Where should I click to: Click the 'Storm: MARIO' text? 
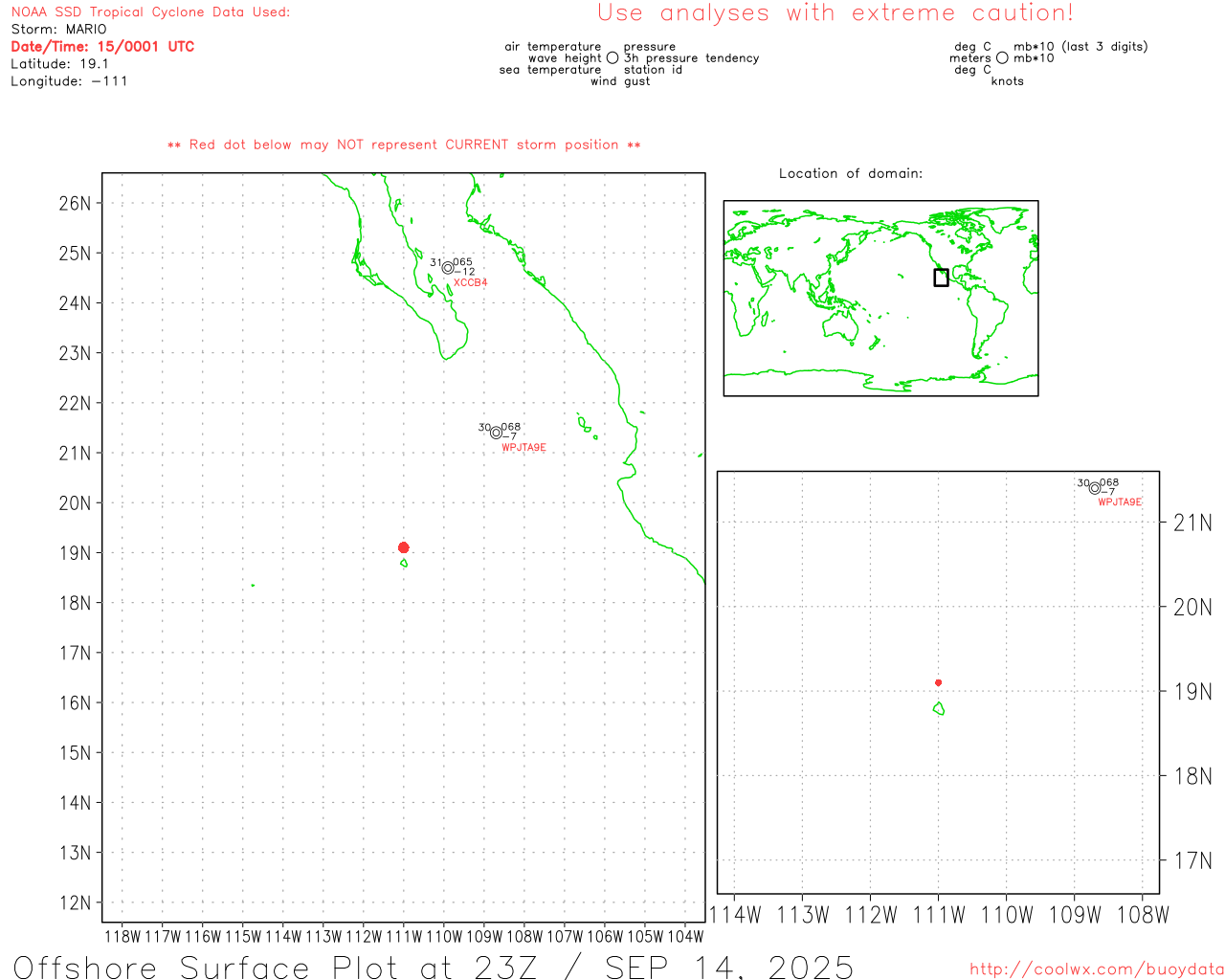click(x=58, y=30)
